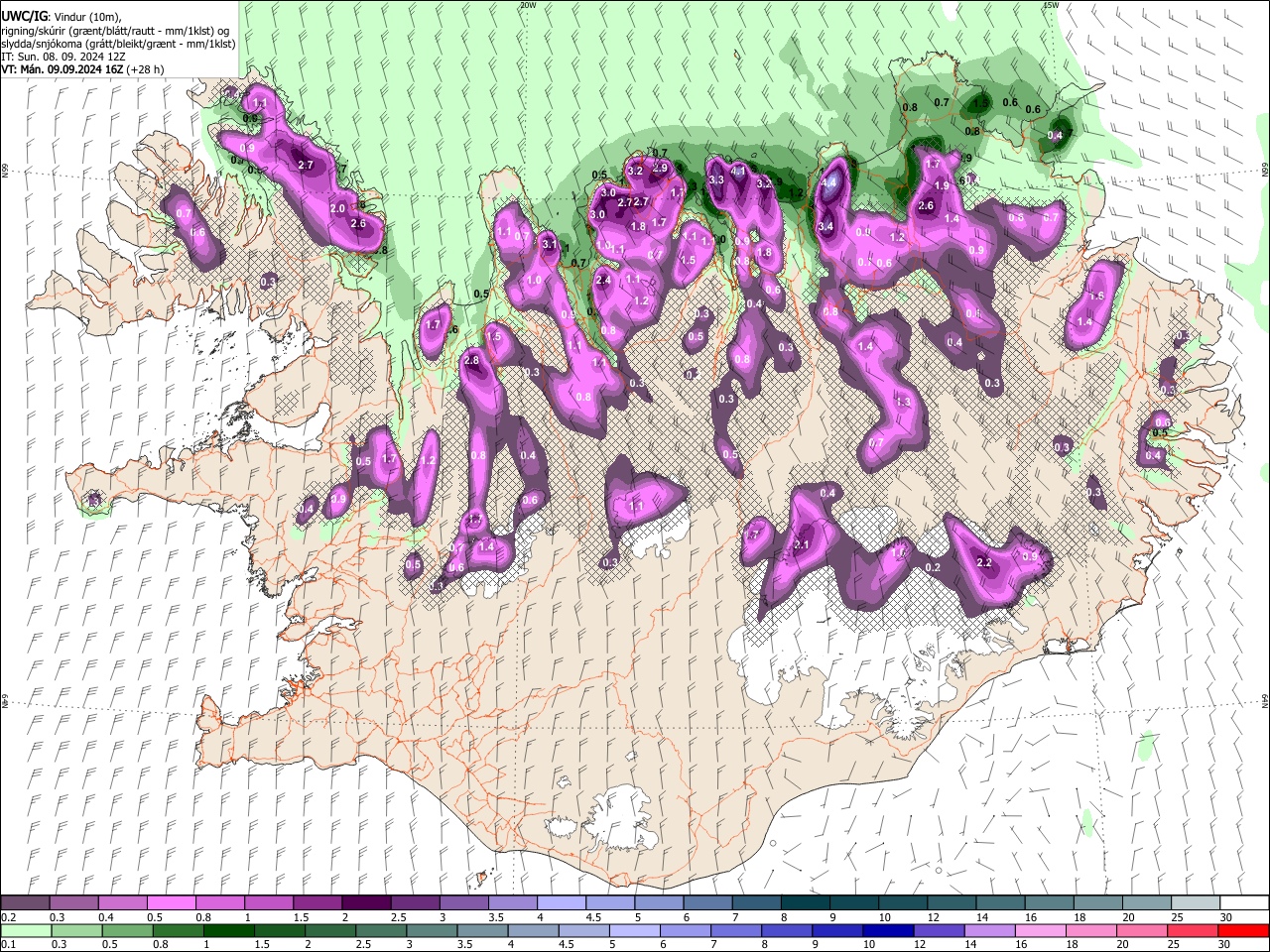Click the 3.4 precipitation value on the map

pos(825,227)
